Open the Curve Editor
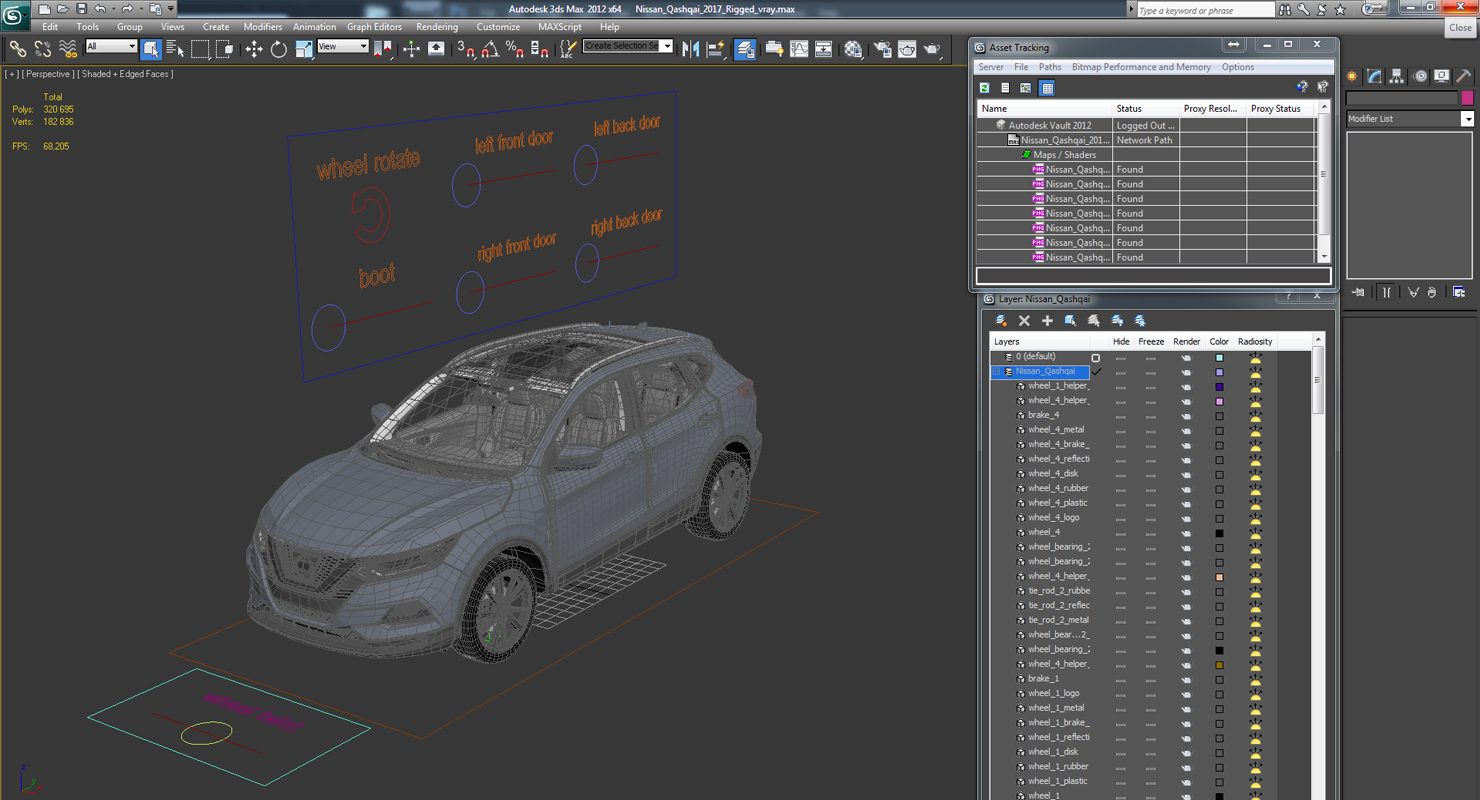This screenshot has width=1480, height=800. click(x=799, y=48)
